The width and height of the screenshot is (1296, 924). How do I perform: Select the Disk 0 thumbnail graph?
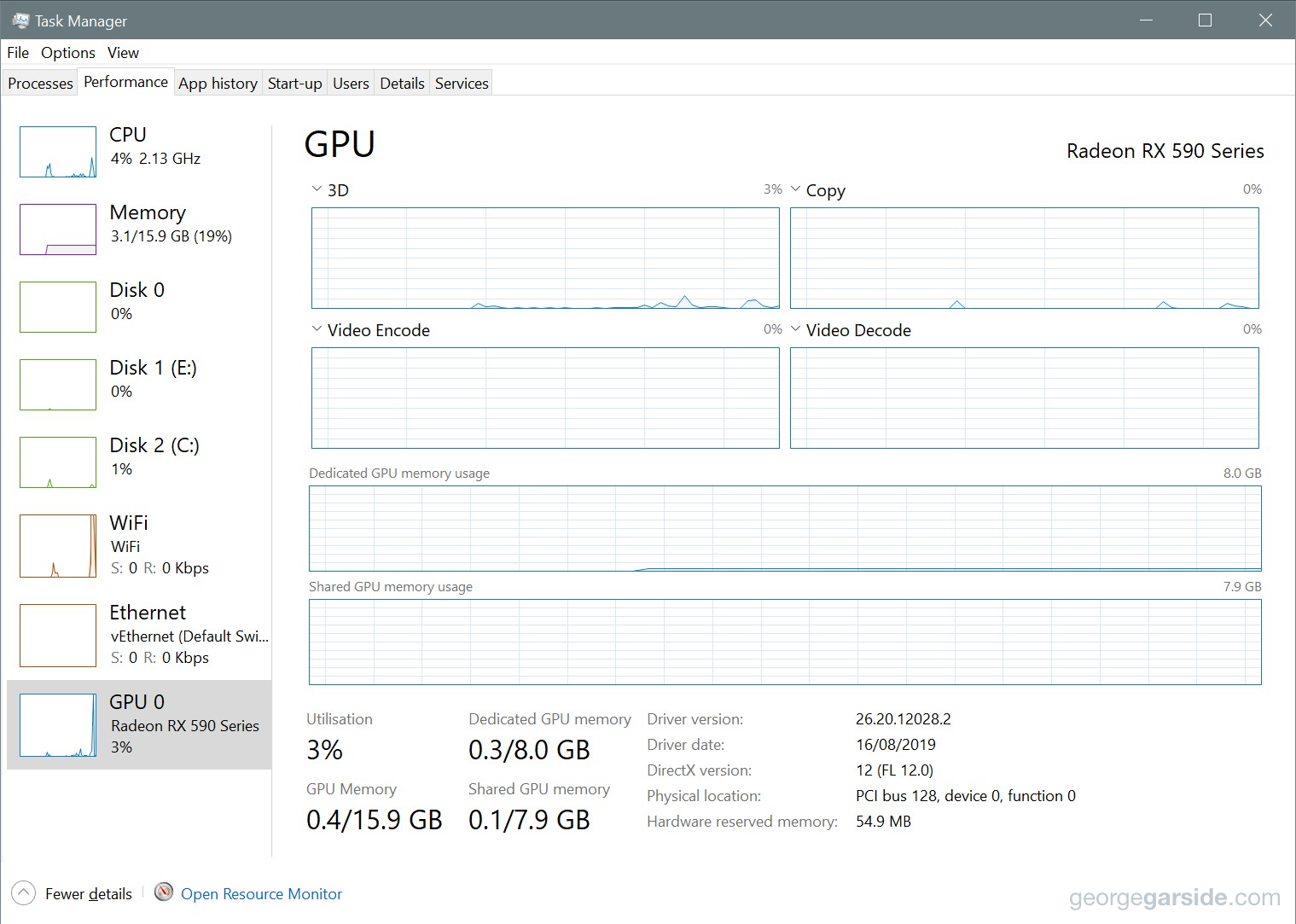[58, 307]
